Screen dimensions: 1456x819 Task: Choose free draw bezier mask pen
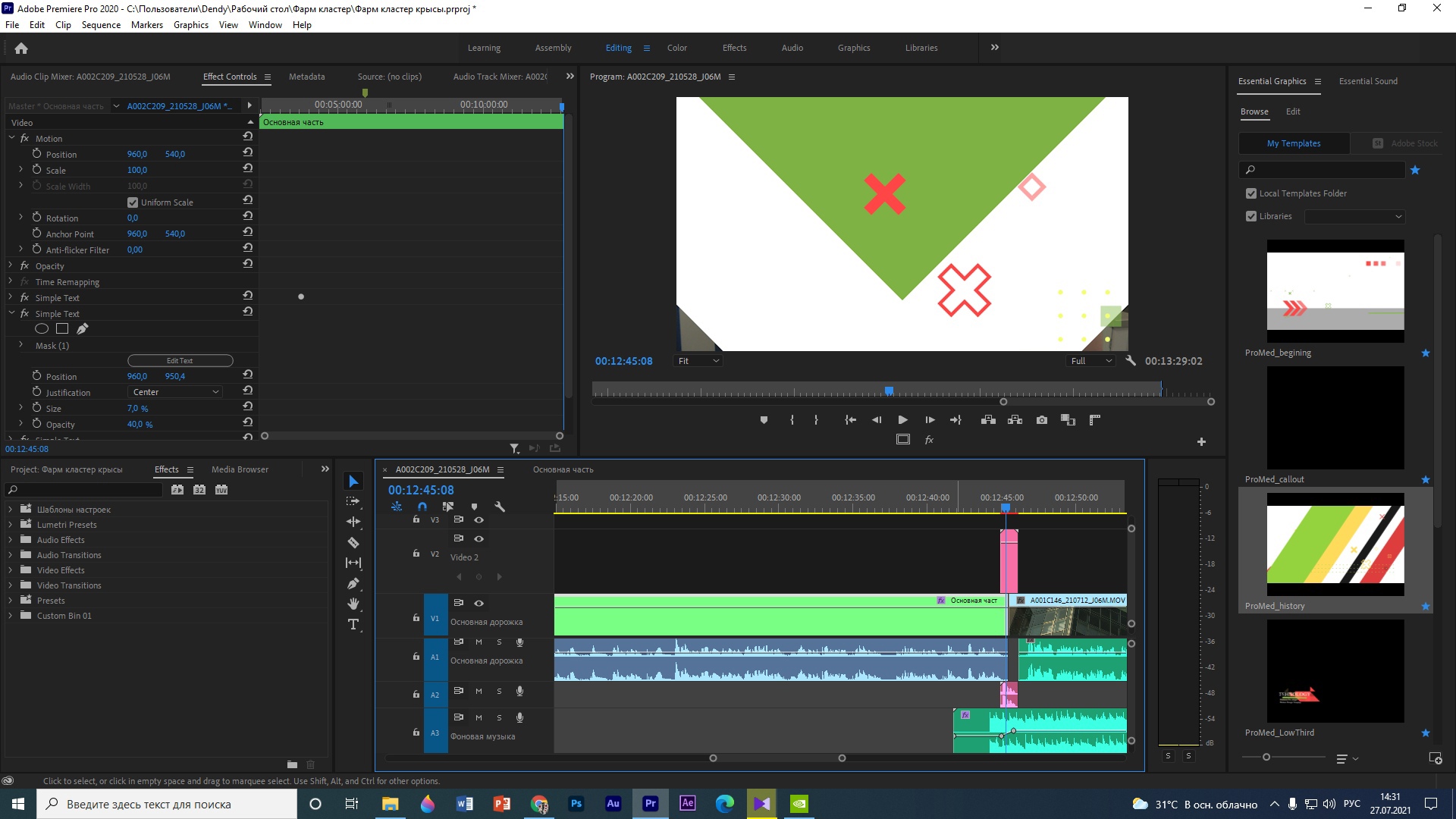(83, 328)
